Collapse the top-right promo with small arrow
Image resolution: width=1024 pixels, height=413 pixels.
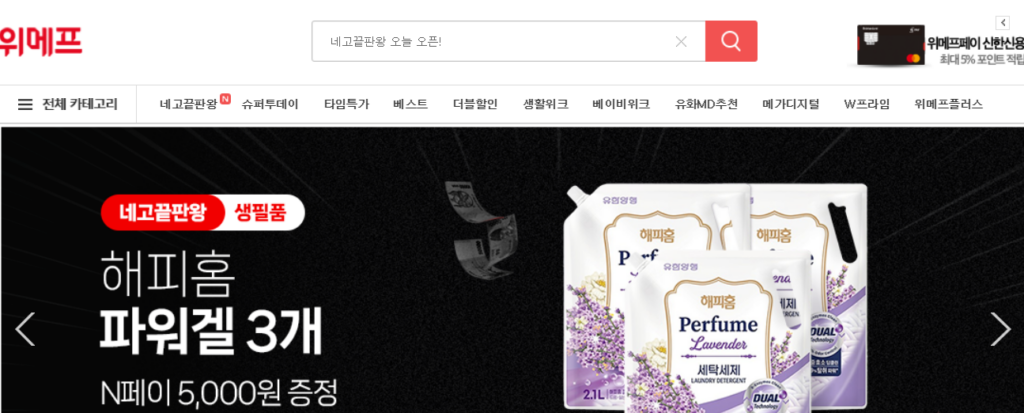pos(1002,23)
